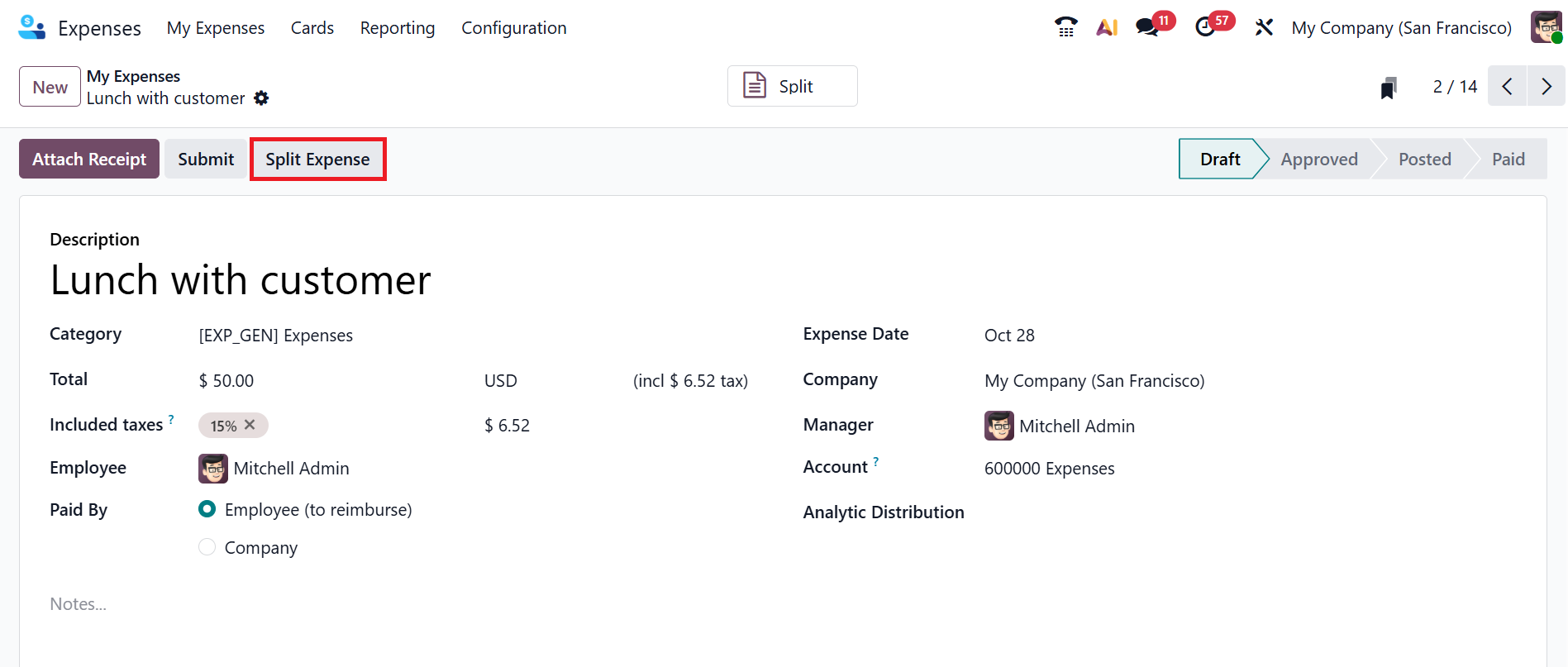Open the activities clock icon
This screenshot has width=1568, height=667.
click(x=1205, y=27)
